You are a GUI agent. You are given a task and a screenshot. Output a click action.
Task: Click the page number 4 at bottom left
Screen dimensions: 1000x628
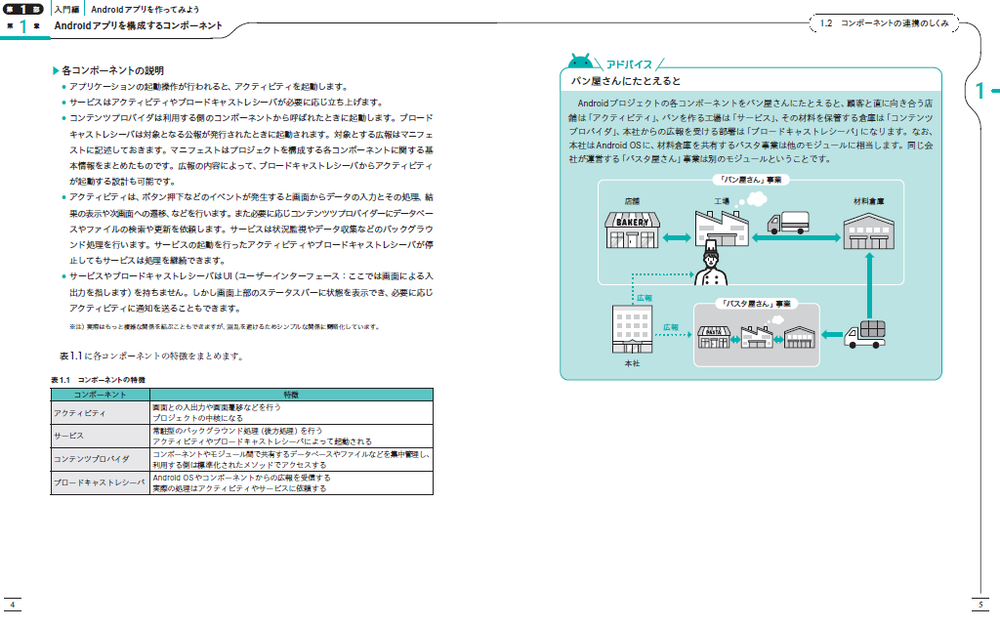pyautogui.click(x=12, y=606)
